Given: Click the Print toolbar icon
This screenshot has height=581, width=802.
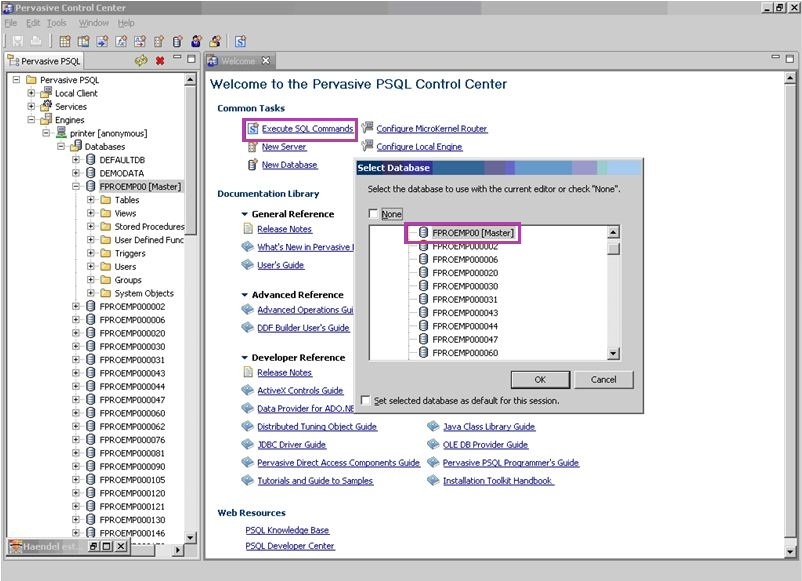Looking at the screenshot, I should click(x=35, y=41).
